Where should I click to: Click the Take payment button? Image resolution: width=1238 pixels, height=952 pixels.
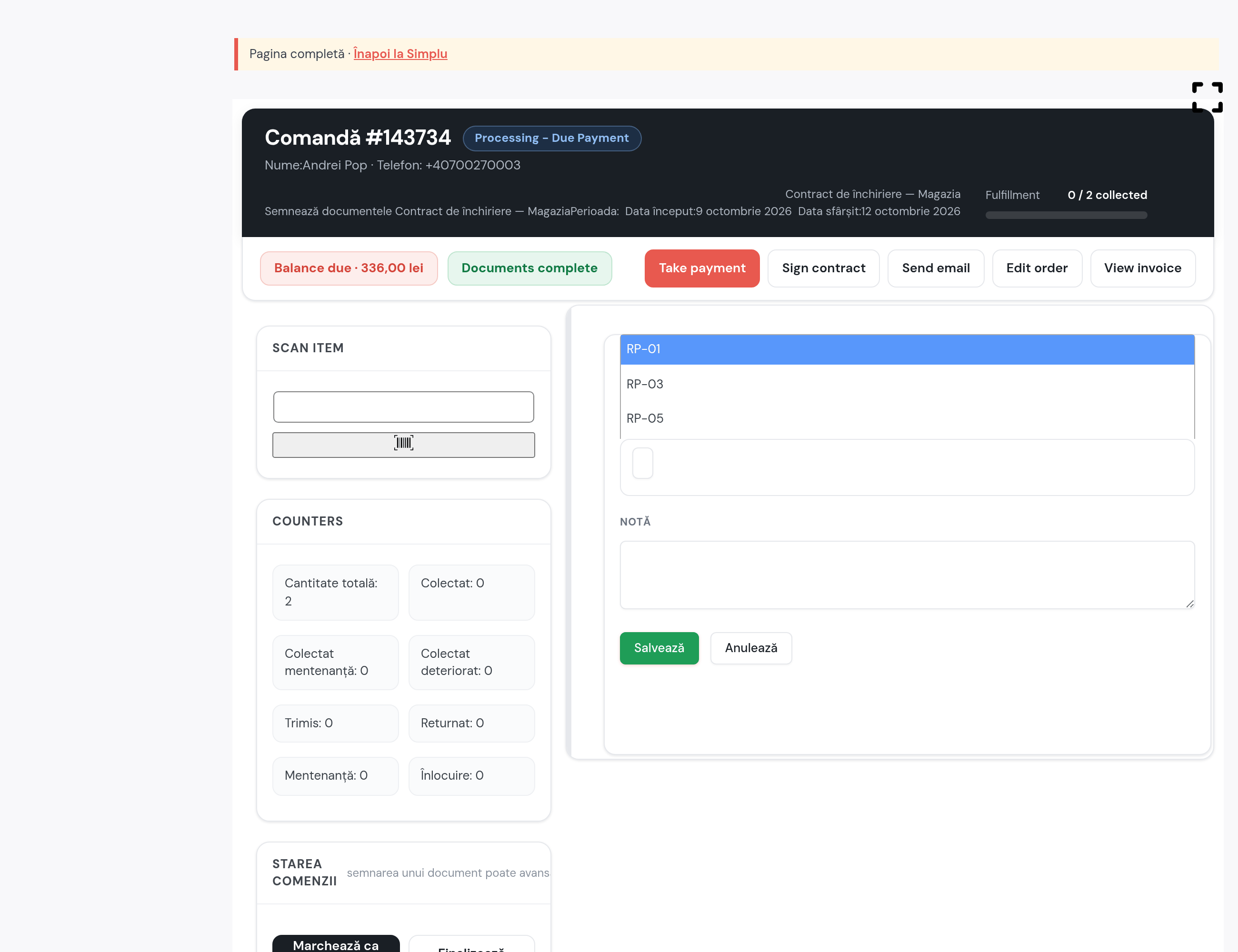pyautogui.click(x=701, y=268)
